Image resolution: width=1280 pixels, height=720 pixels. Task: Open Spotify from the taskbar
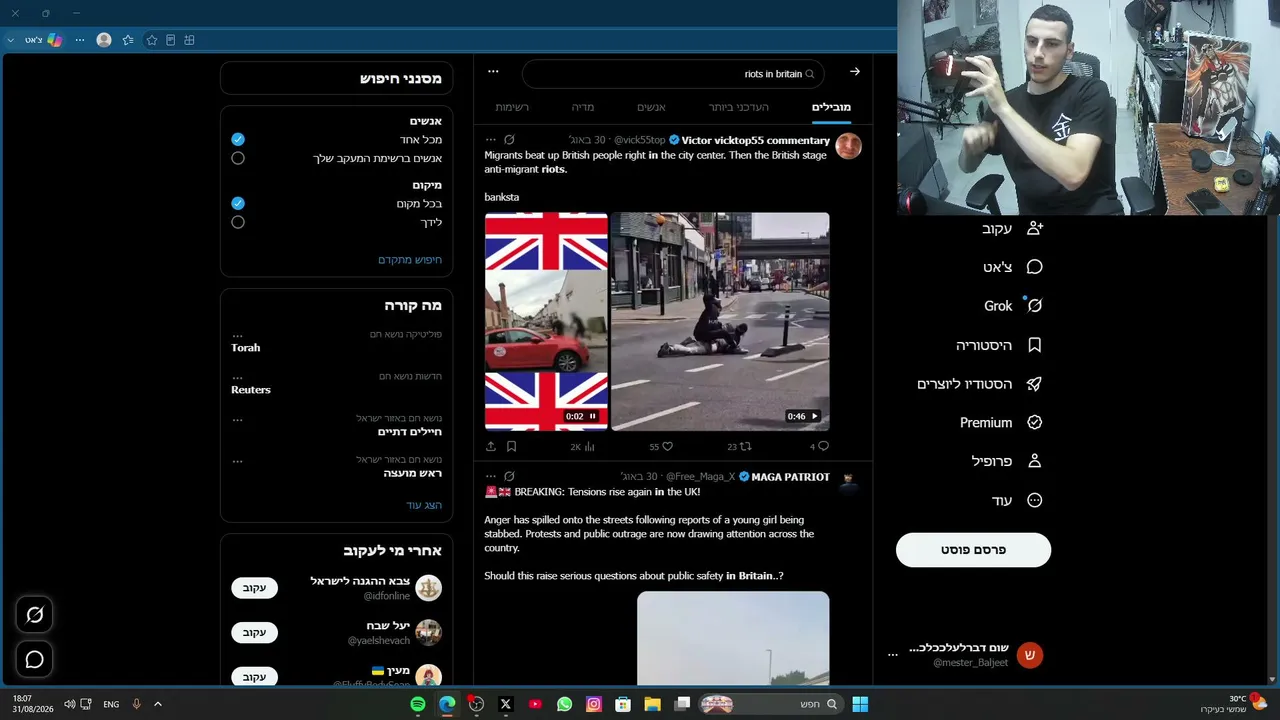click(418, 704)
